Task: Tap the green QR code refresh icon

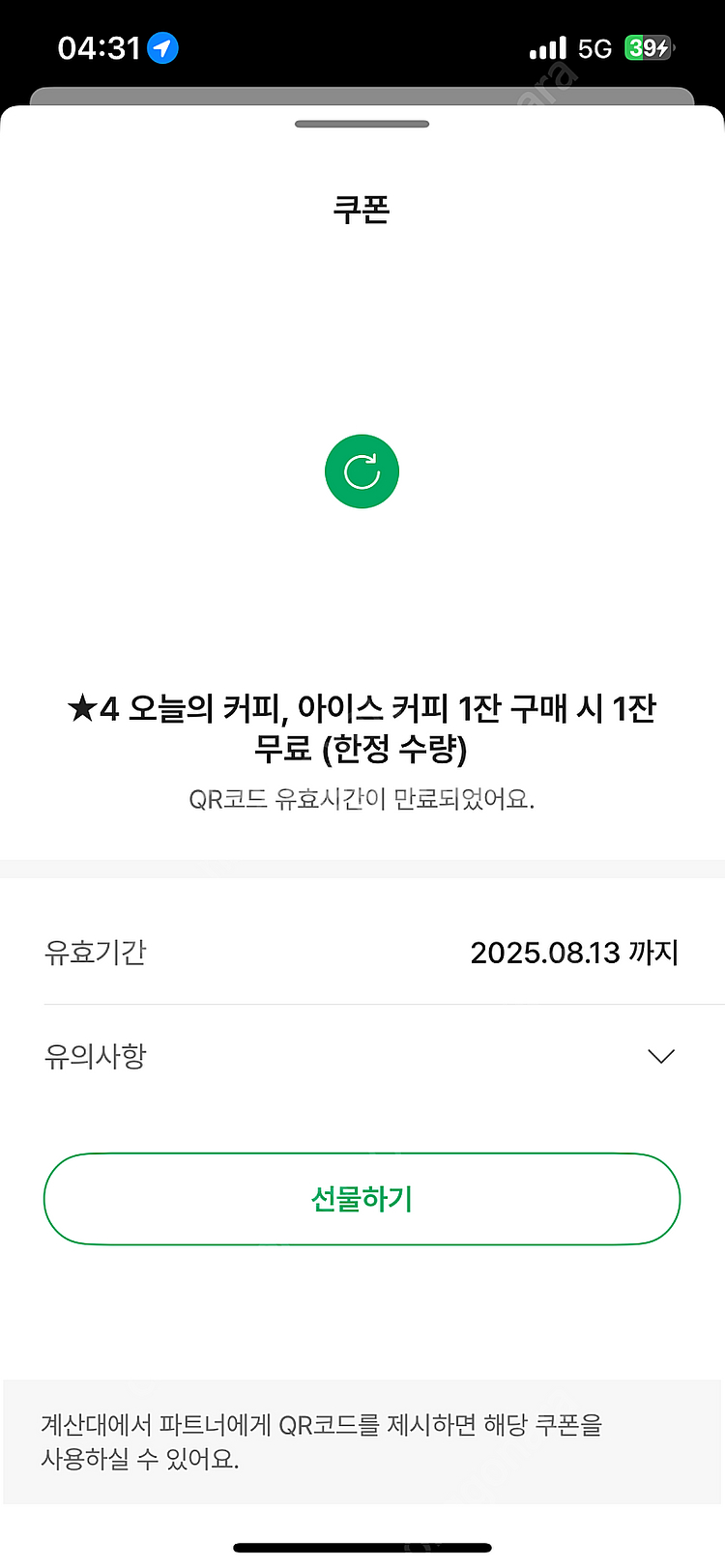Action: point(362,471)
